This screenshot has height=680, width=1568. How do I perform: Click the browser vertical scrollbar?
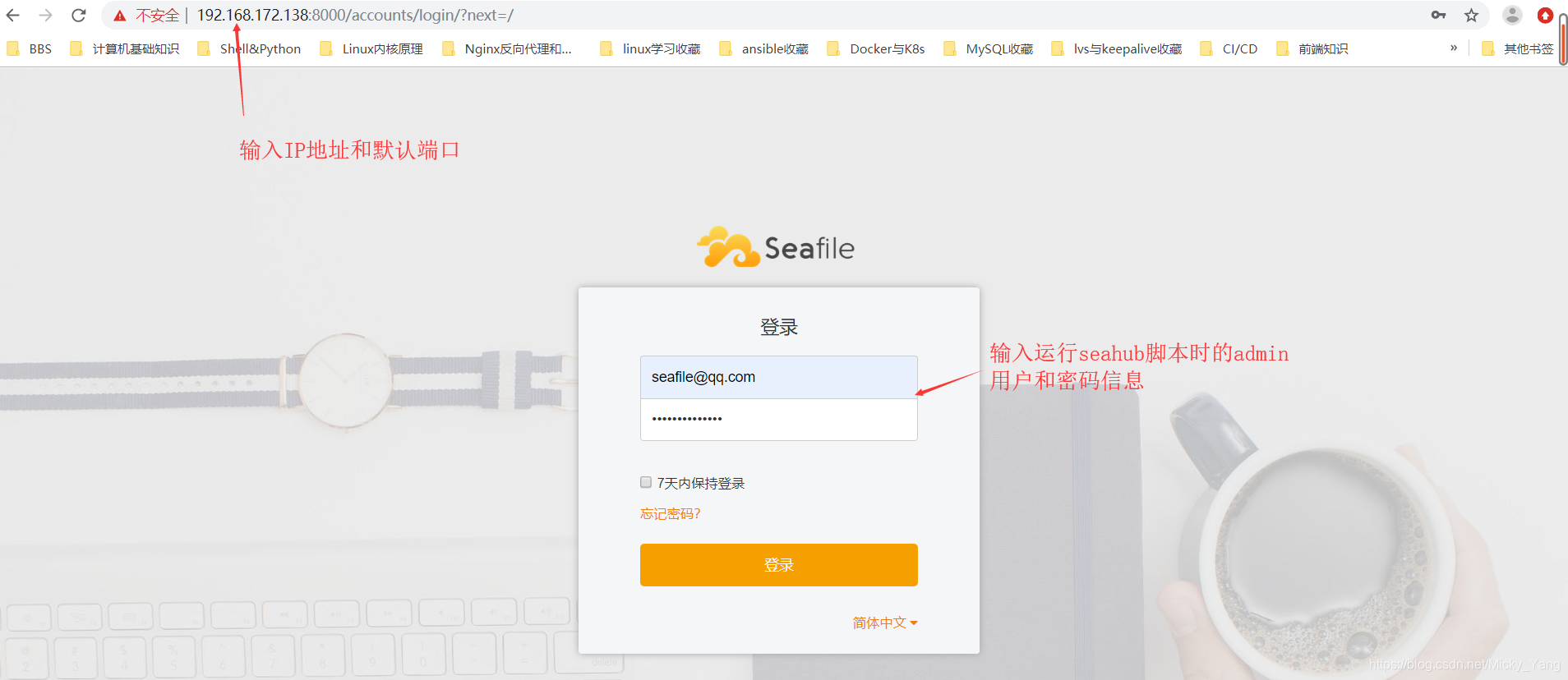pyautogui.click(x=1563, y=39)
